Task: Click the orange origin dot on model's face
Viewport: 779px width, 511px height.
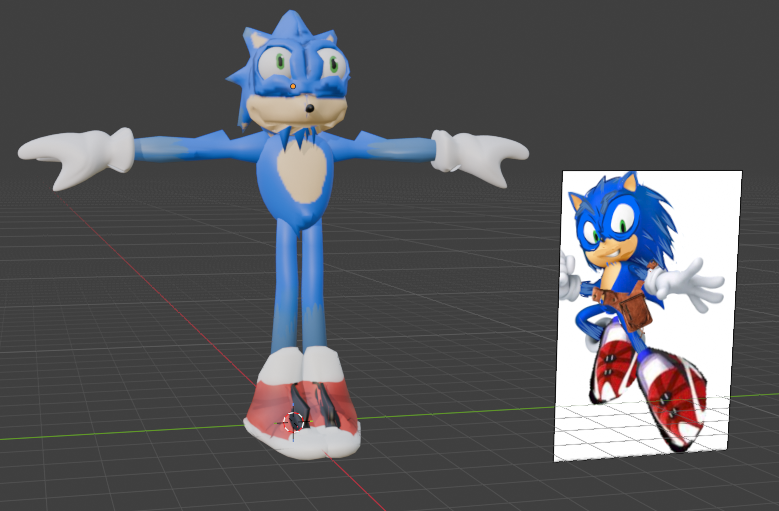Action: [293, 86]
